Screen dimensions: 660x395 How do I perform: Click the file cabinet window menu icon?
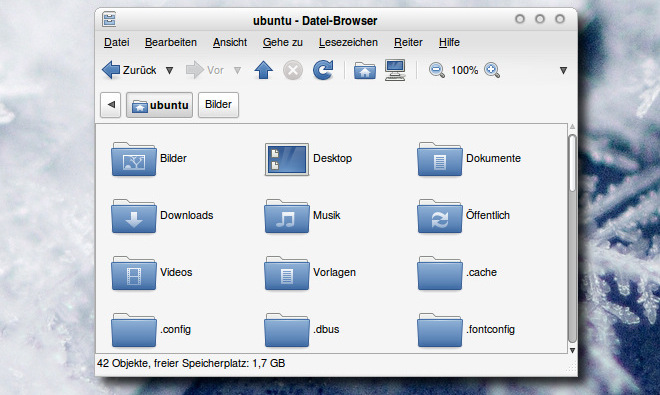(x=109, y=19)
